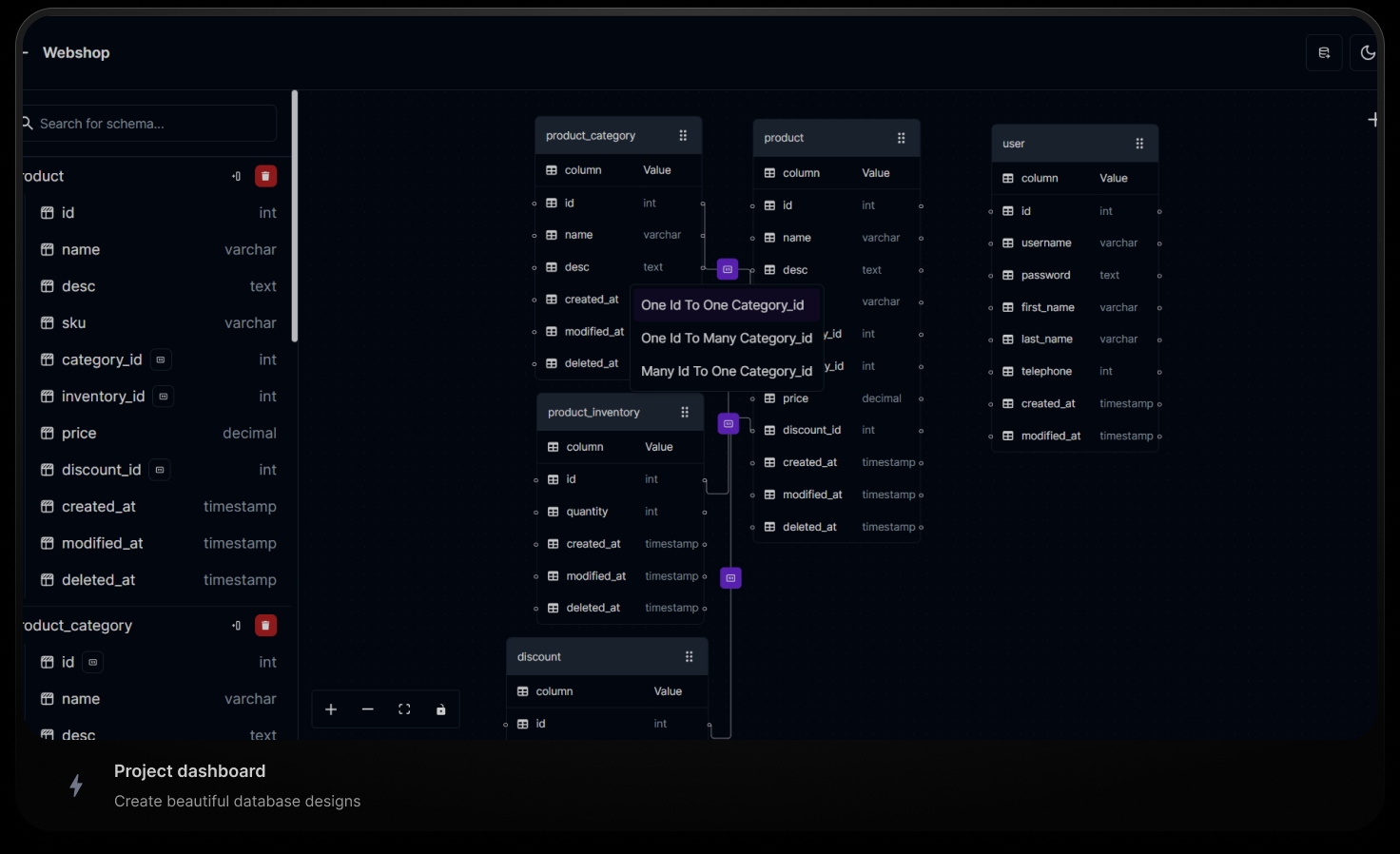Click the desc row in product table
Screen dimensions: 1400x854
pos(837,270)
